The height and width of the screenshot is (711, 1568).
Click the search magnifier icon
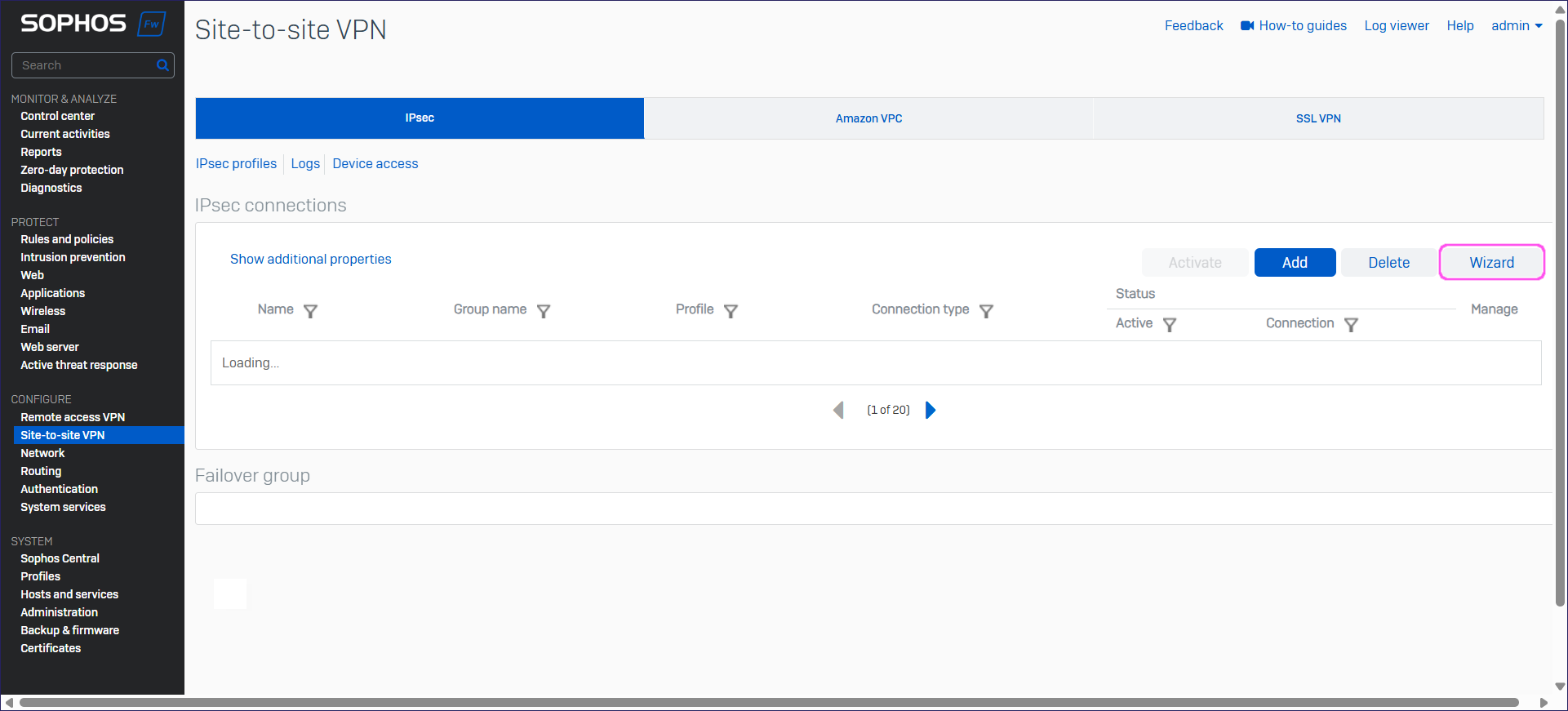(x=162, y=65)
